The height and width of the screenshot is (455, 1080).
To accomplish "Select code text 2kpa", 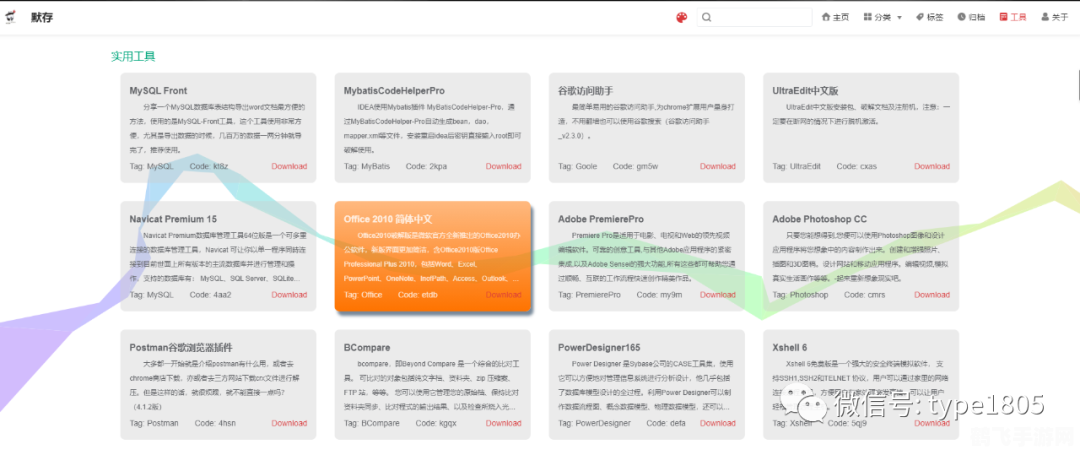I will click(x=438, y=166).
